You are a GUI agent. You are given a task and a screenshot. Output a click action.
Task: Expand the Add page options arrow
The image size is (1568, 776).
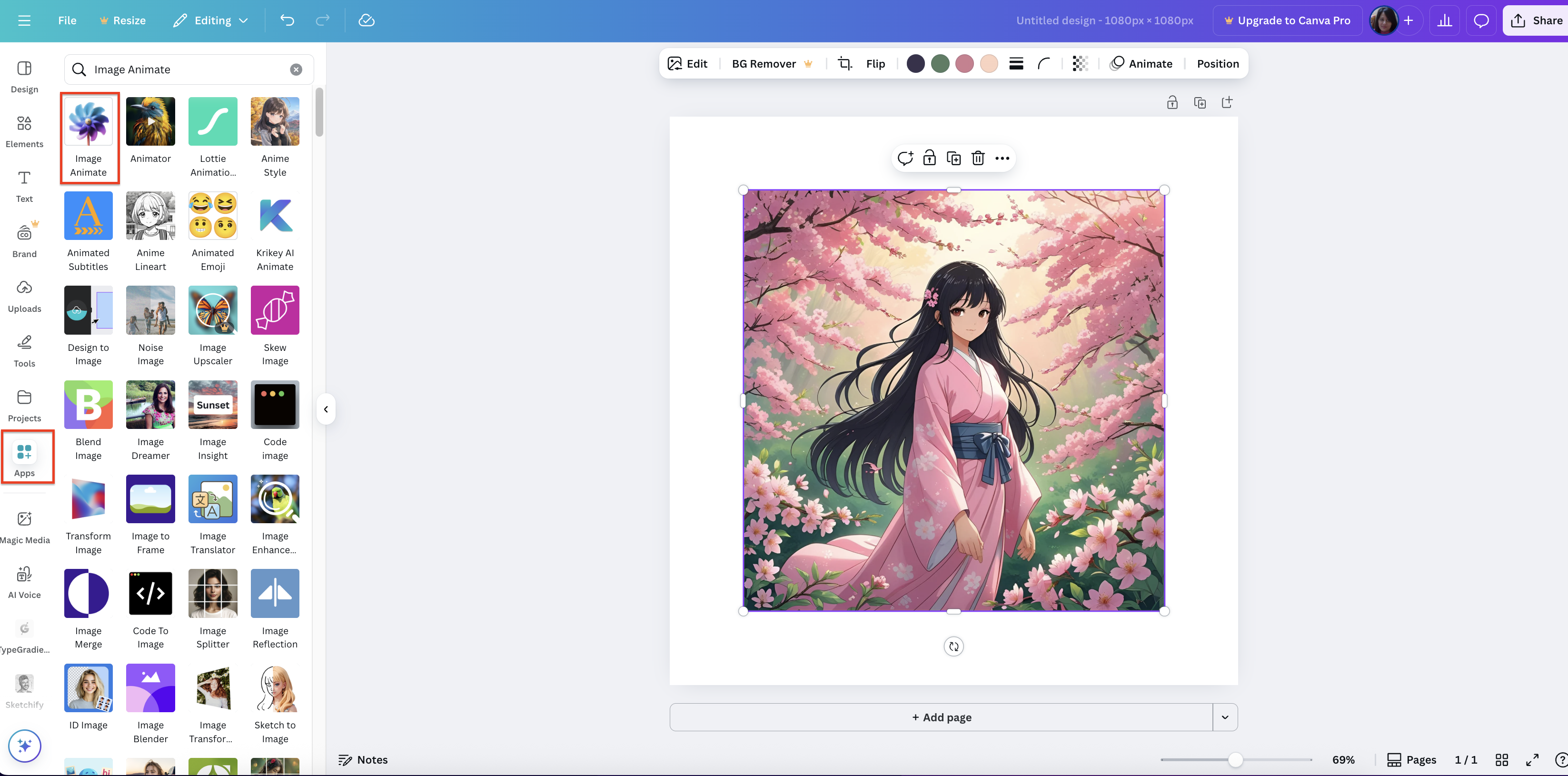(x=1225, y=717)
